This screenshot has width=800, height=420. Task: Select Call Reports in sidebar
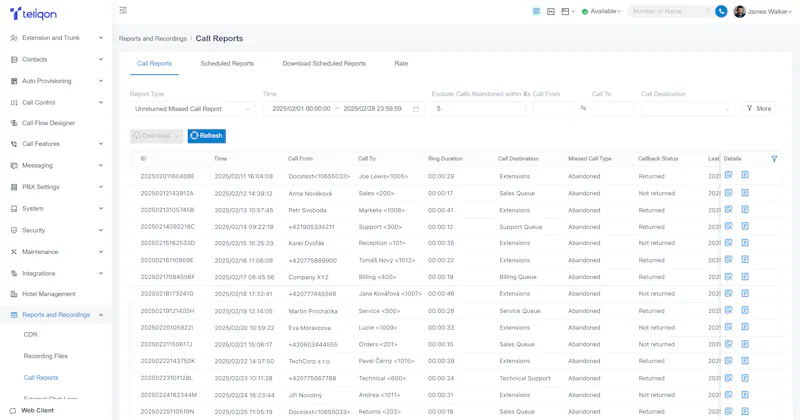41,378
